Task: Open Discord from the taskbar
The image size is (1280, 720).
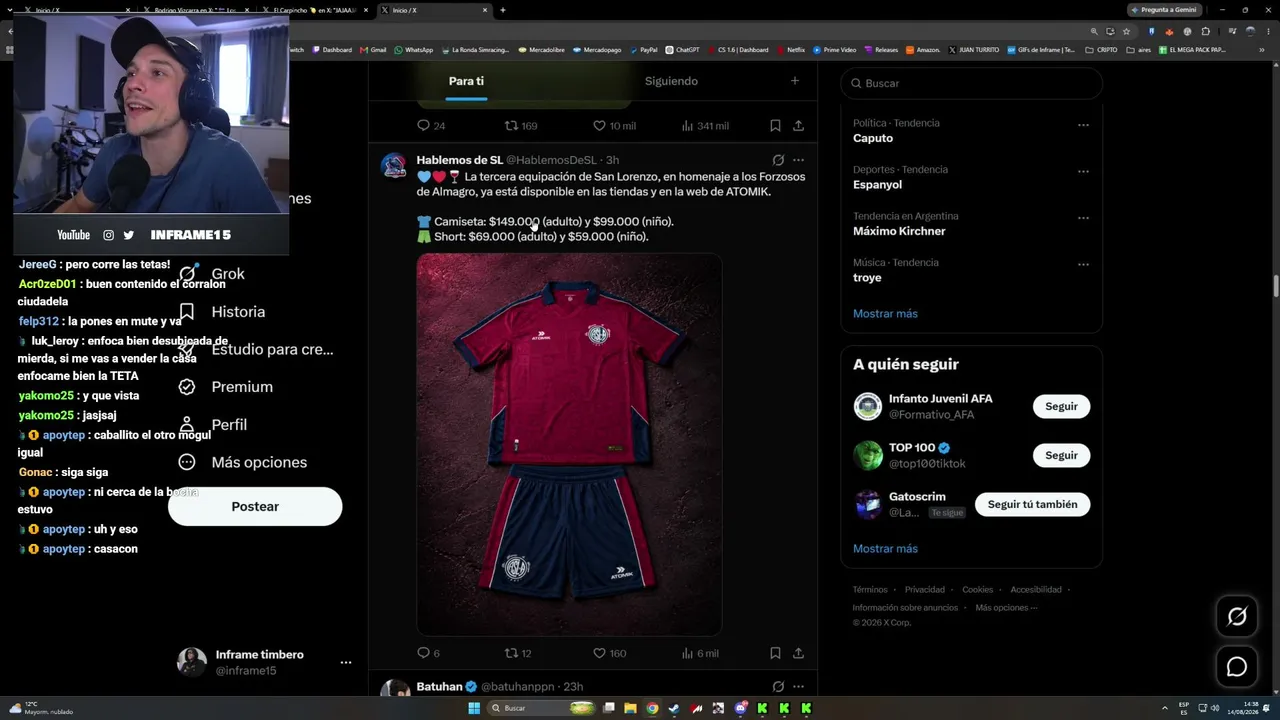Action: click(741, 708)
